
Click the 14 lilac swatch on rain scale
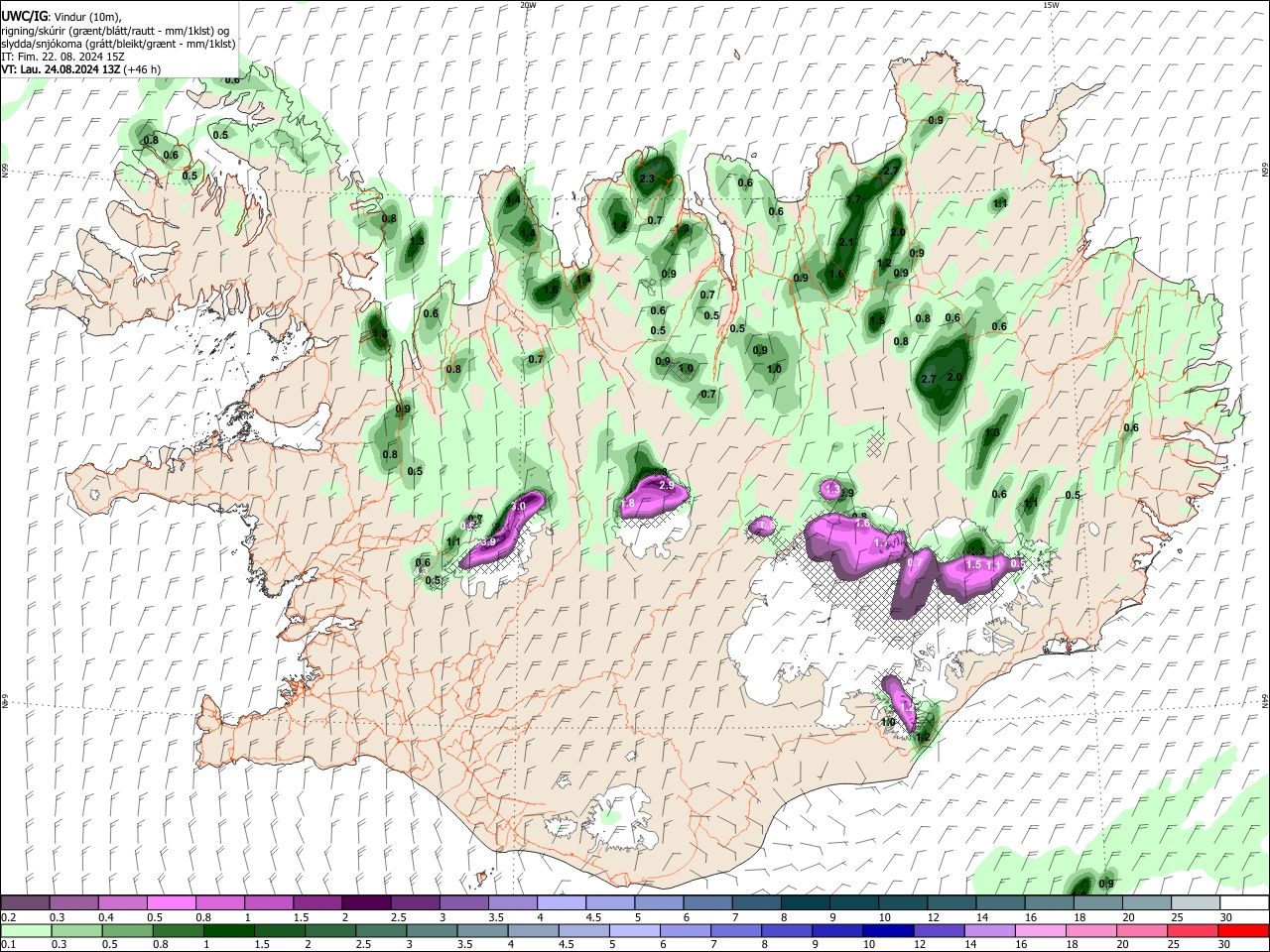pyautogui.click(x=988, y=930)
